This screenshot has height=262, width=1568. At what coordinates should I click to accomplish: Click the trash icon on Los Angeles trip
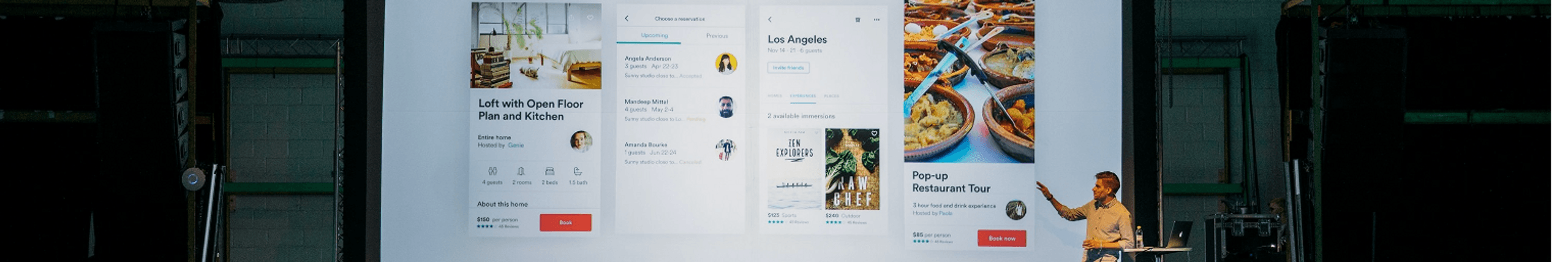point(858,20)
